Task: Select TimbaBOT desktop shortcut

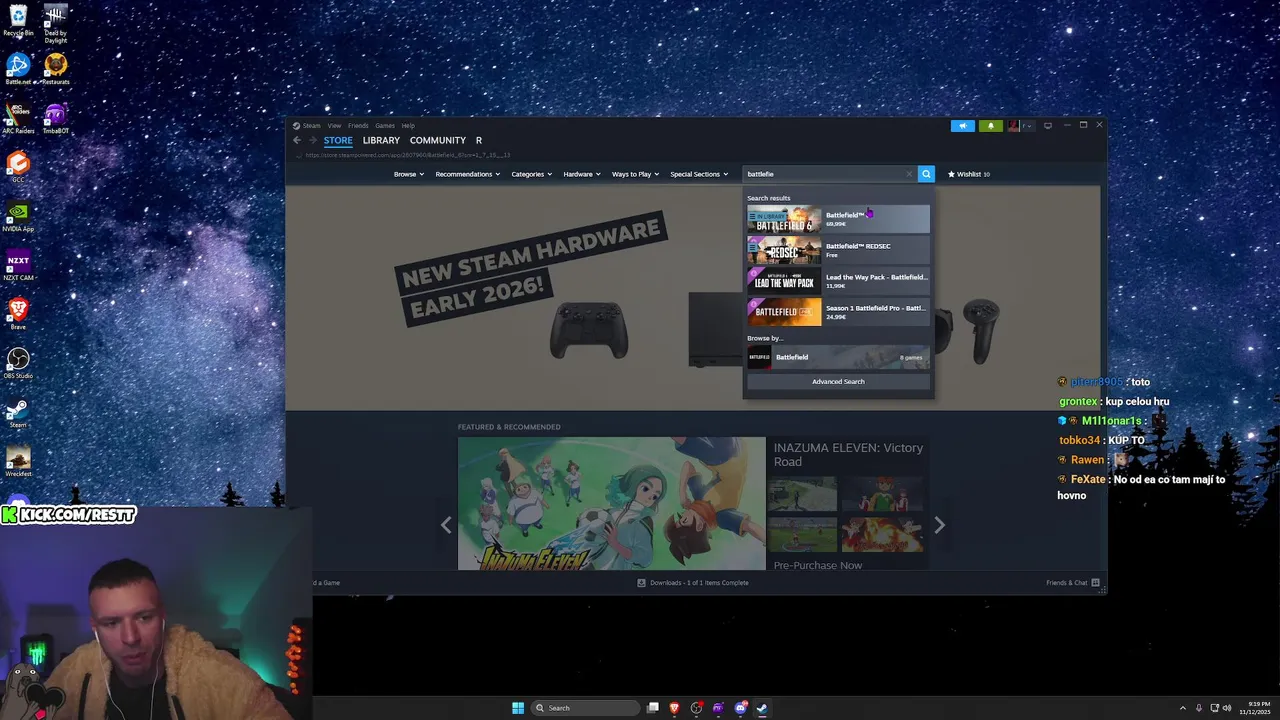Action: coord(55,118)
